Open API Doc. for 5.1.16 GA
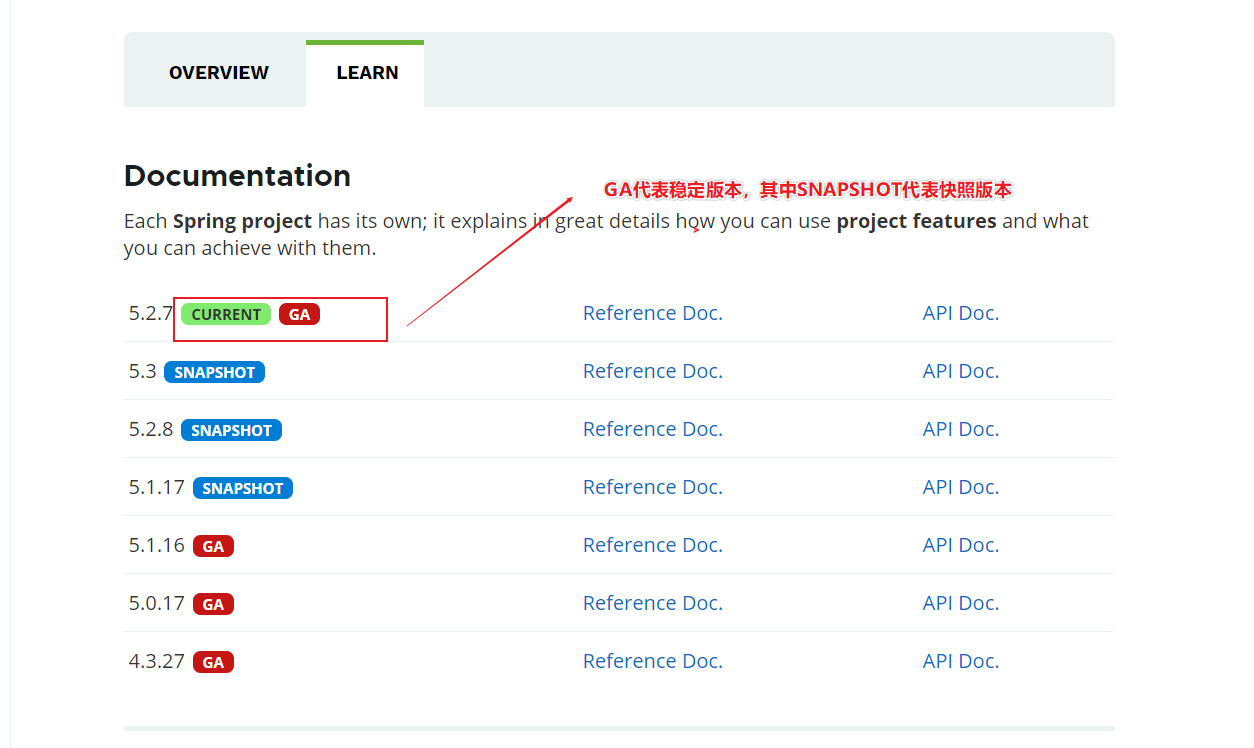Screen dimensions: 1254x748 click(961, 545)
